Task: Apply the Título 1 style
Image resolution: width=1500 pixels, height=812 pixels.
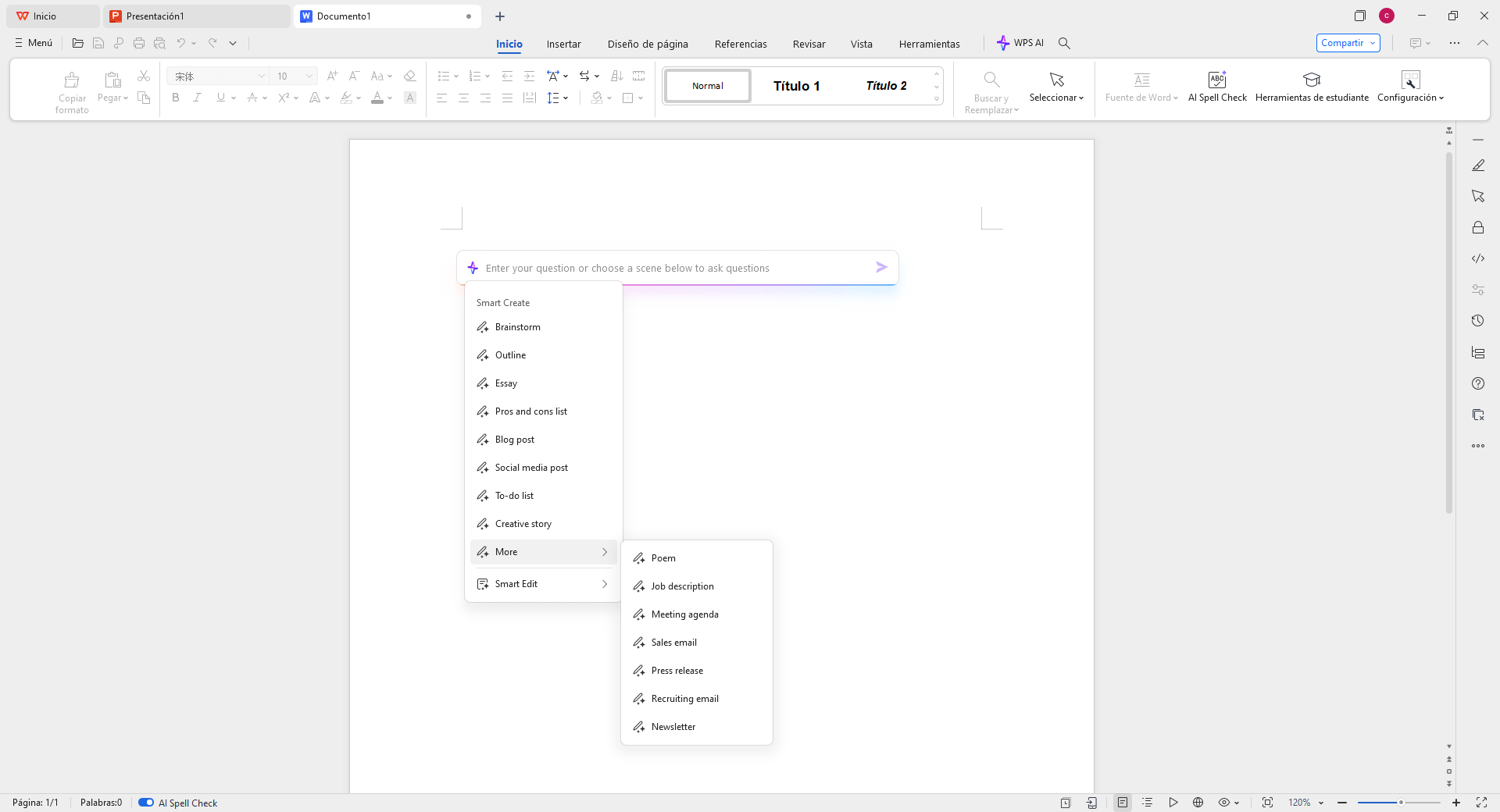Action: (x=796, y=86)
